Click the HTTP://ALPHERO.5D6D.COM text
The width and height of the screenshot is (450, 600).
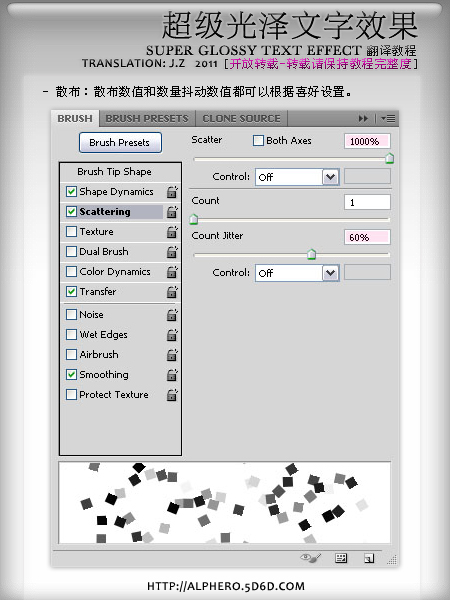(x=226, y=586)
